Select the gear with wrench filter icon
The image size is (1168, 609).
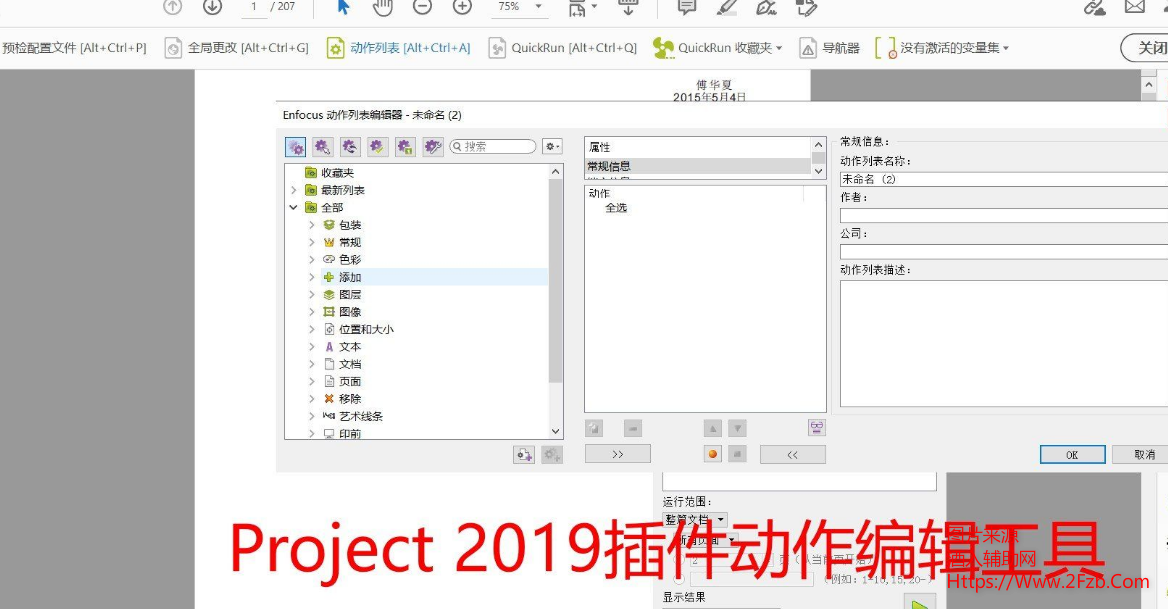(x=433, y=147)
